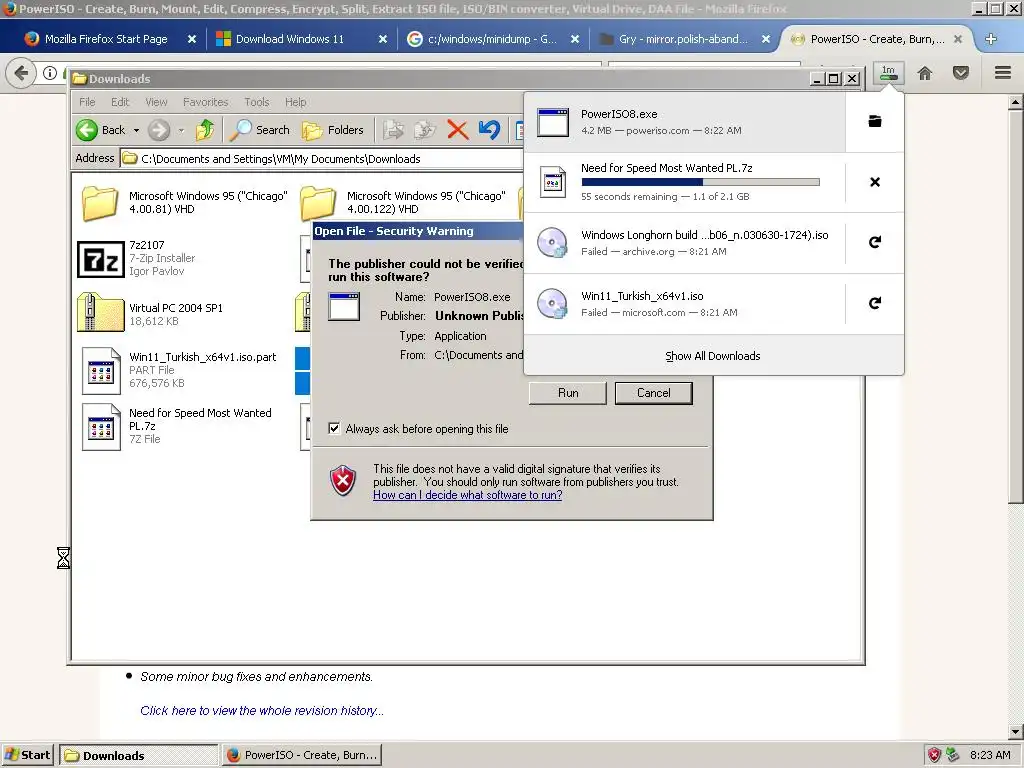
Task: Open containing folder for PowerISO8.exe download
Action: coord(874,121)
